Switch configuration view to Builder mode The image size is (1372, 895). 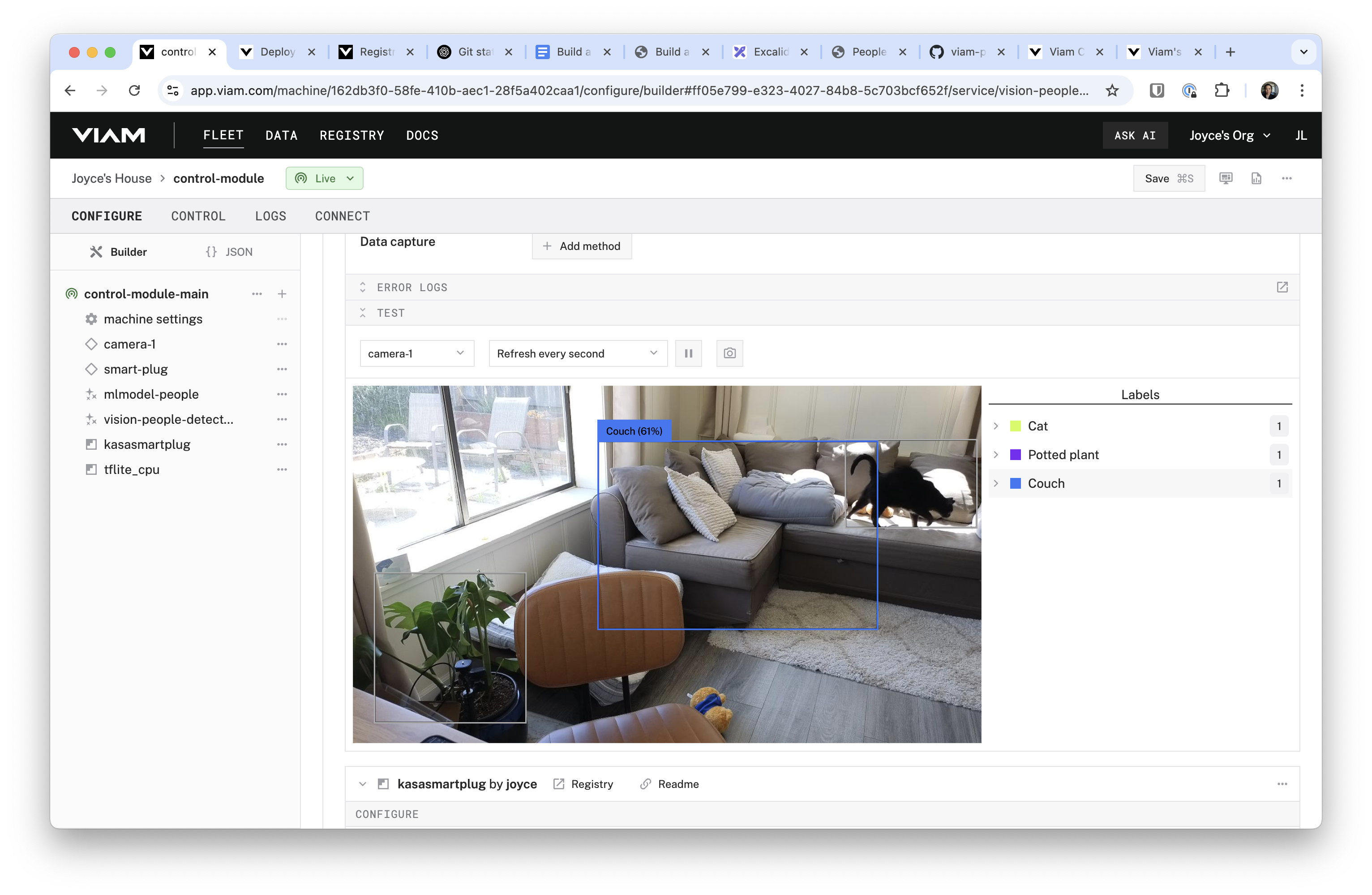coord(119,252)
